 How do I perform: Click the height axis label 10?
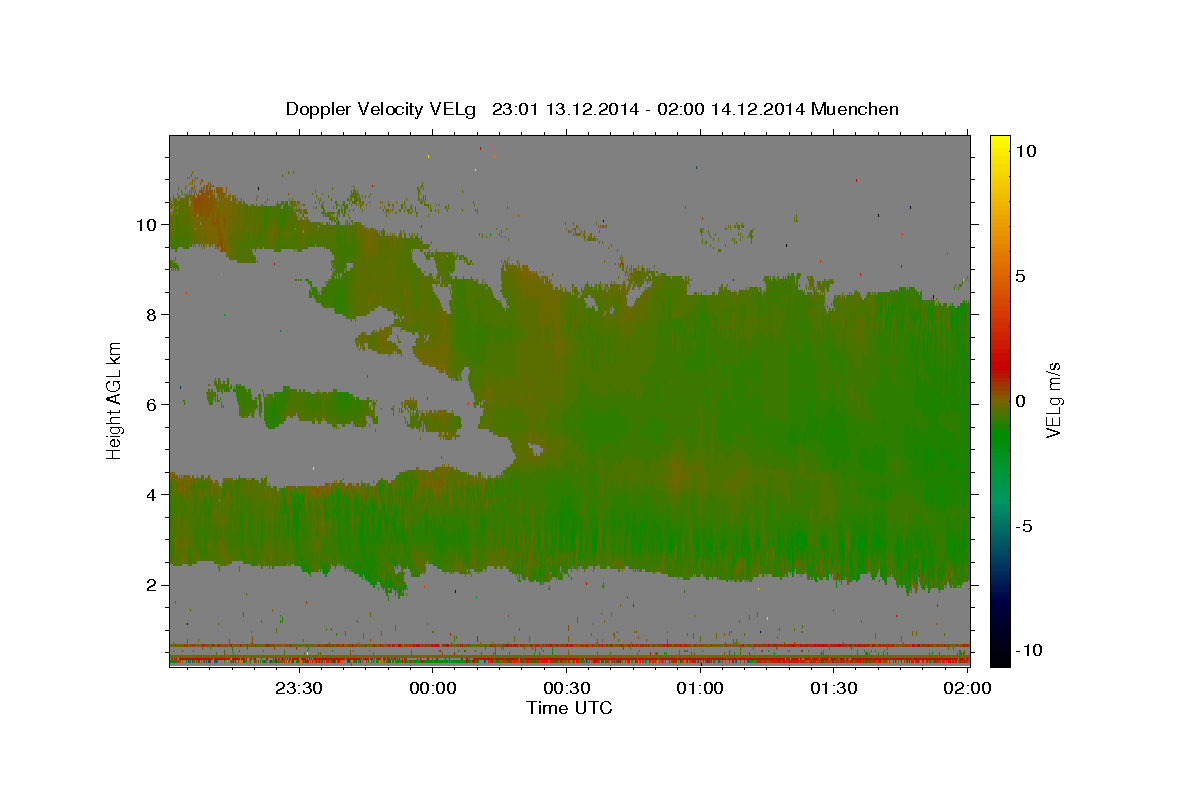click(x=147, y=225)
